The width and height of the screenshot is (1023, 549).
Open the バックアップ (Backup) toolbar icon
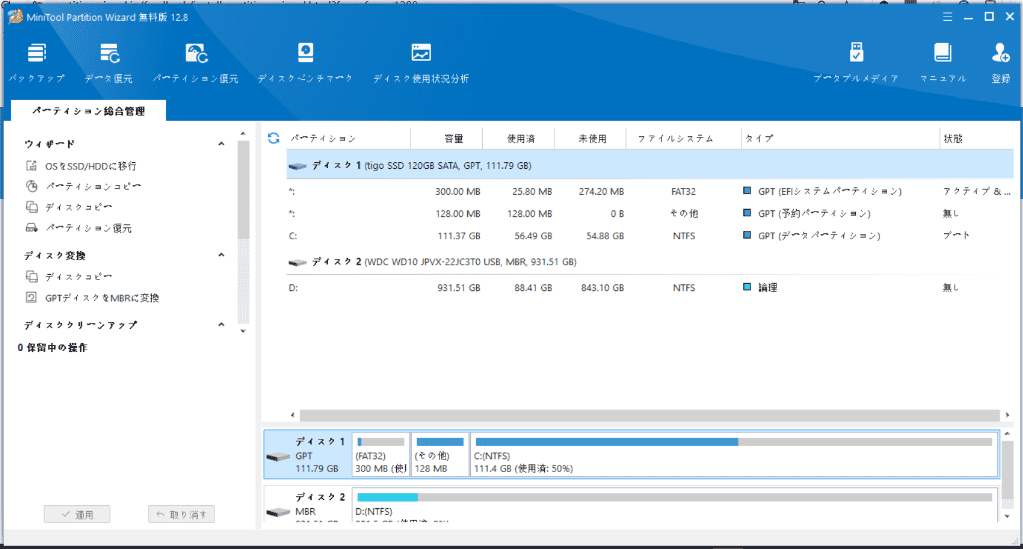pos(37,63)
